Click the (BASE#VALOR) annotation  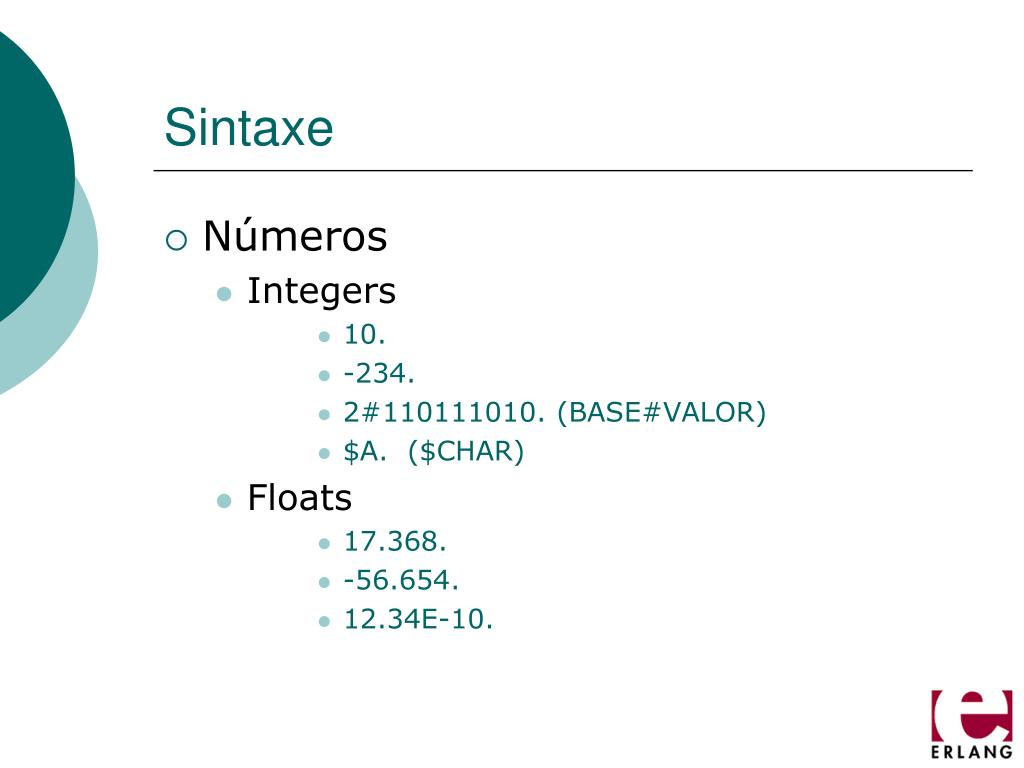tap(662, 413)
